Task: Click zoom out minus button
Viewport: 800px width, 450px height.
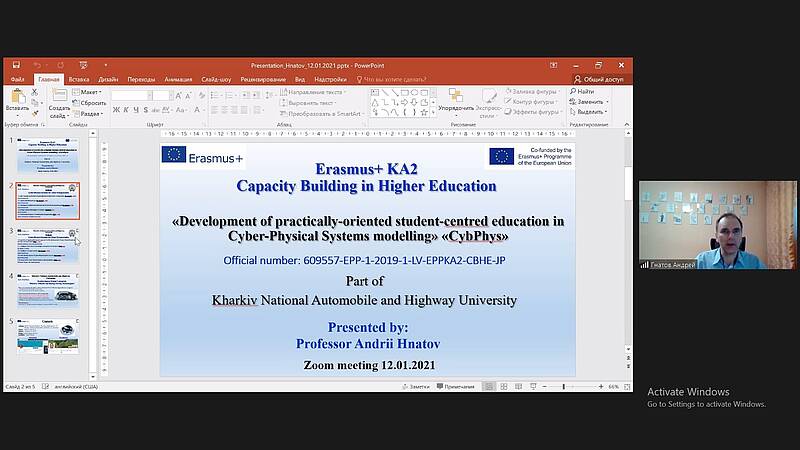Action: point(544,387)
